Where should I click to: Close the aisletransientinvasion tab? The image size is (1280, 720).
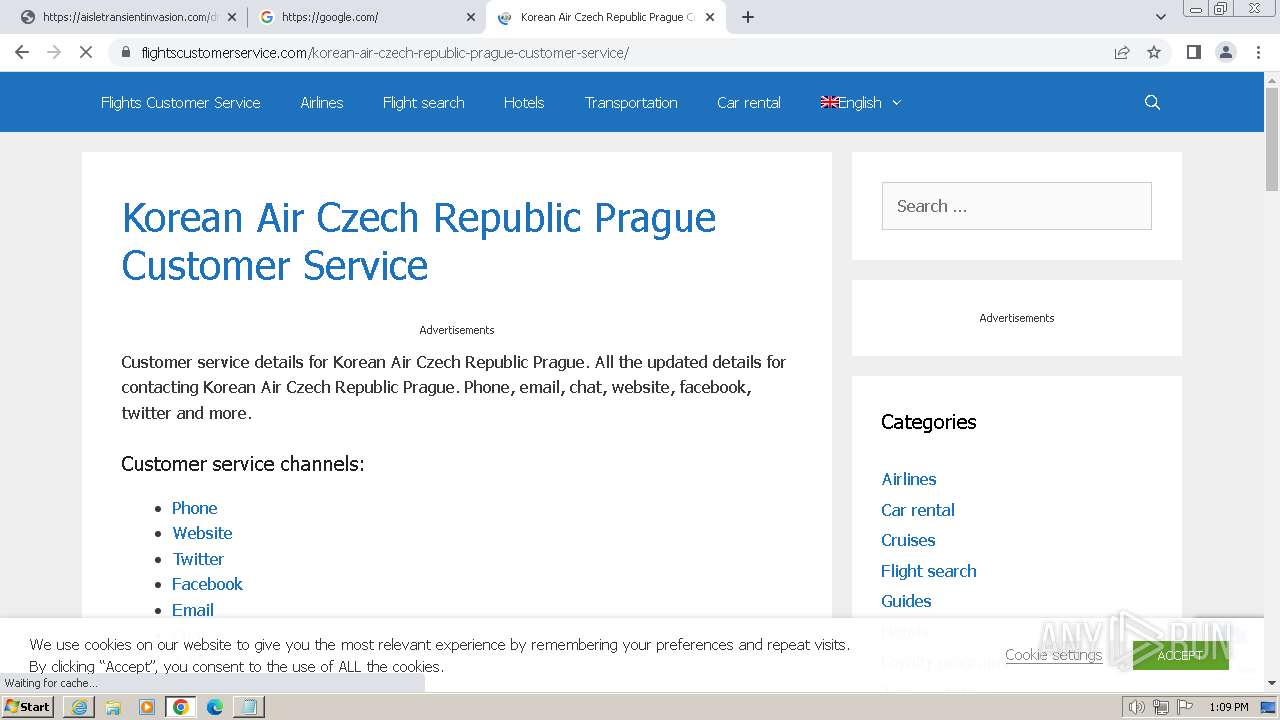[x=232, y=17]
